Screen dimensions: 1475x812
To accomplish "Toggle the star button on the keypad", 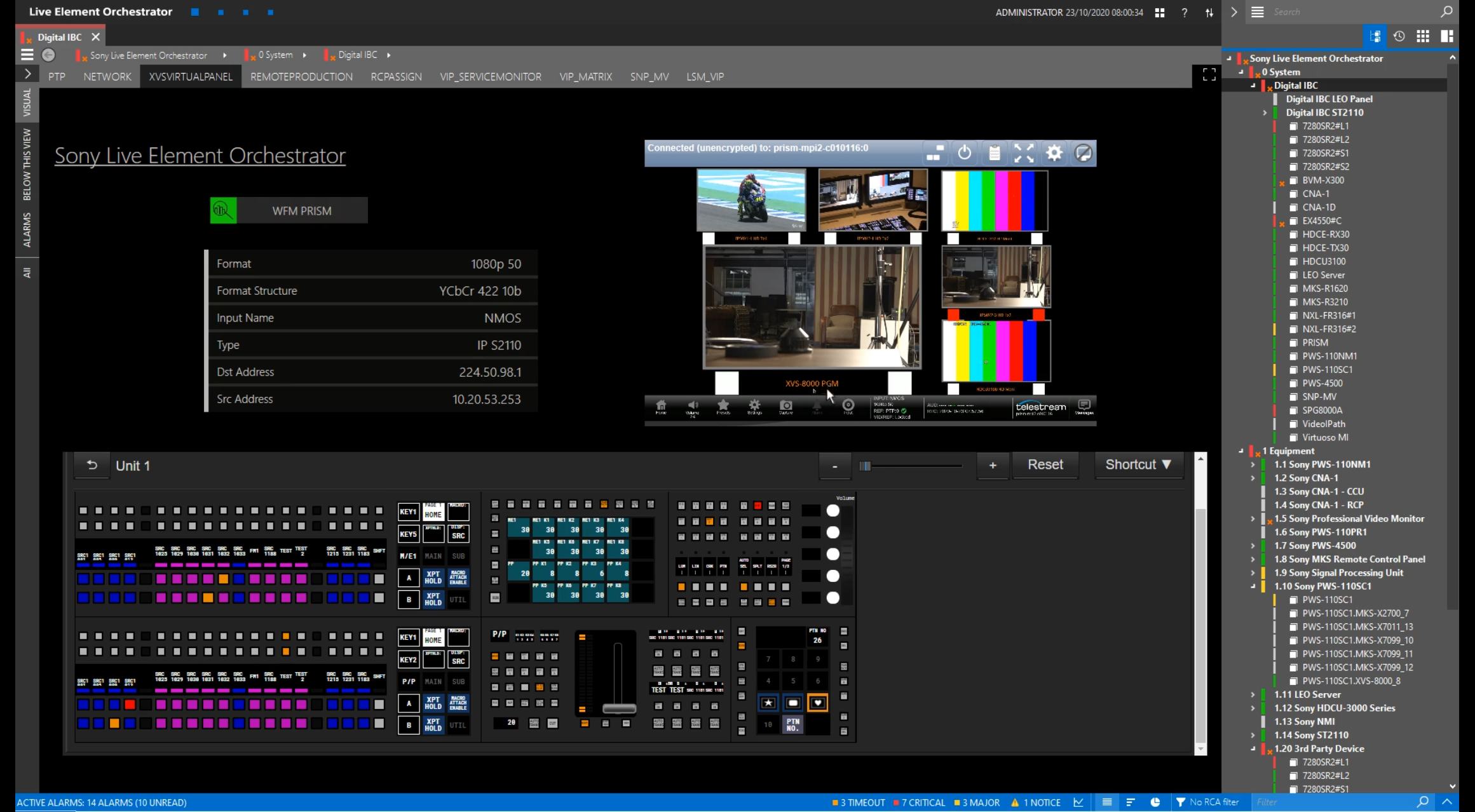I will (768, 703).
